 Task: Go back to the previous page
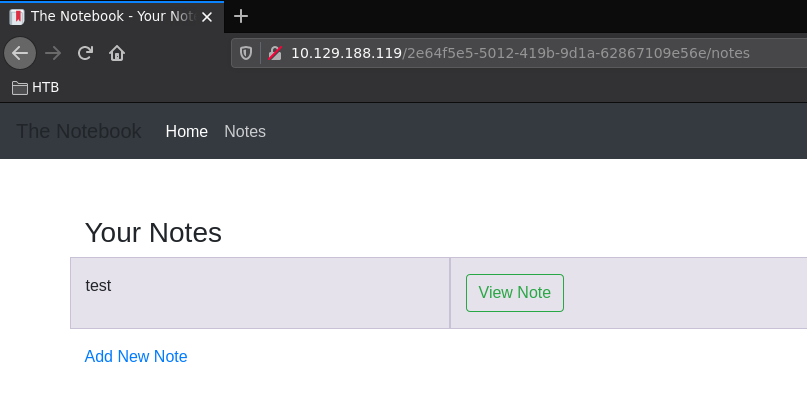[20, 53]
